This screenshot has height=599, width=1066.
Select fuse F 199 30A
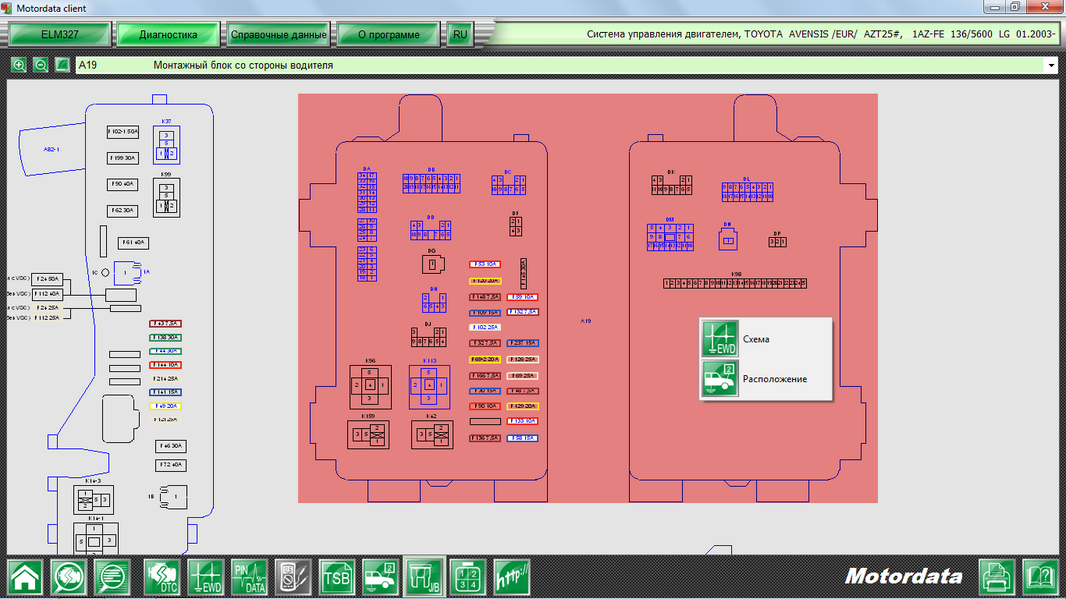point(123,158)
